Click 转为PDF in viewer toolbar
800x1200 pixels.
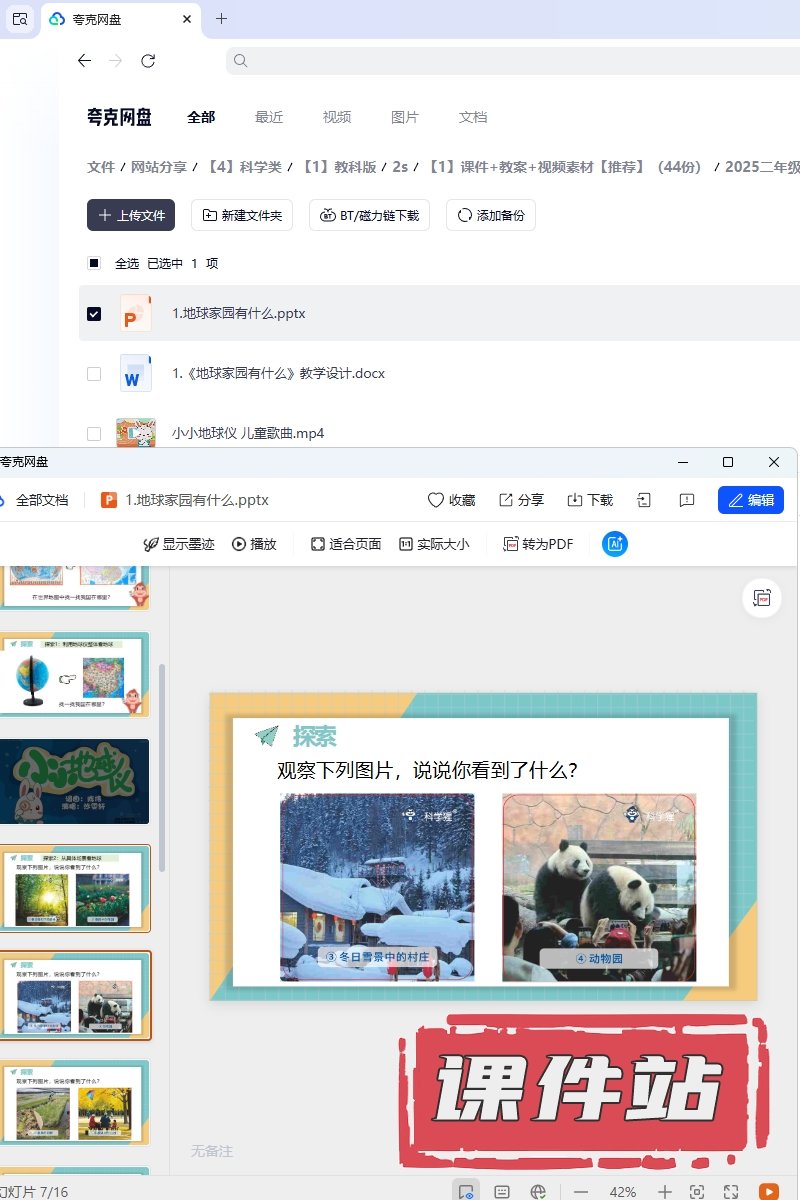(539, 544)
